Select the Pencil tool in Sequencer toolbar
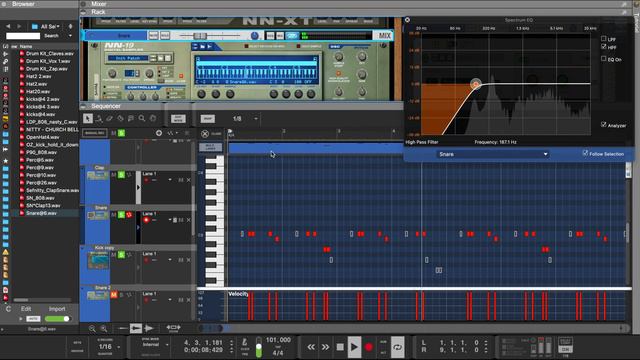This screenshot has height=360, width=640. (99, 118)
